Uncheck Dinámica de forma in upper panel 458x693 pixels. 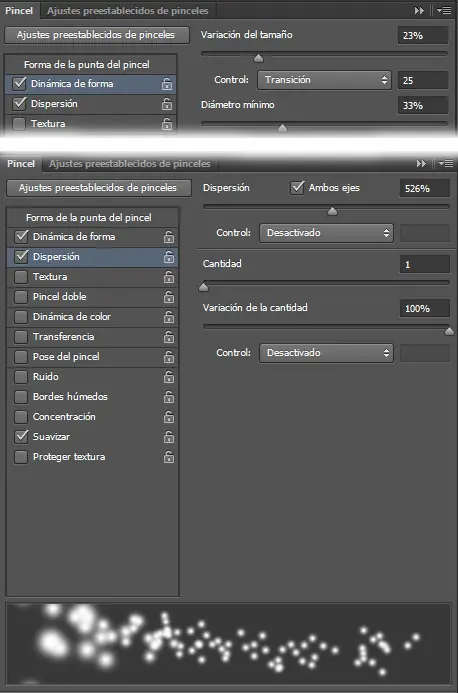click(x=19, y=84)
